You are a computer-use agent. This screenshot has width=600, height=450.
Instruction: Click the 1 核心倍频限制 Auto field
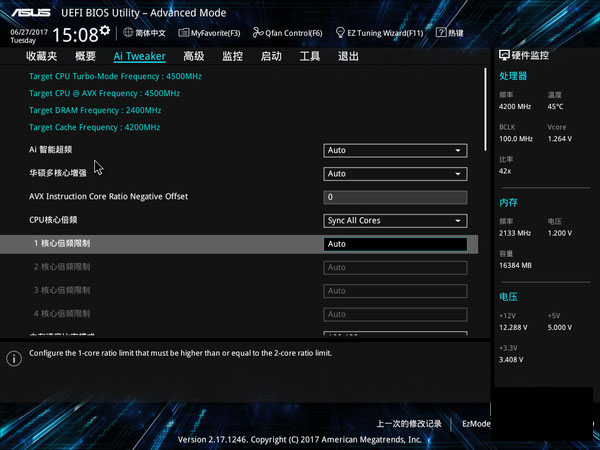point(395,244)
